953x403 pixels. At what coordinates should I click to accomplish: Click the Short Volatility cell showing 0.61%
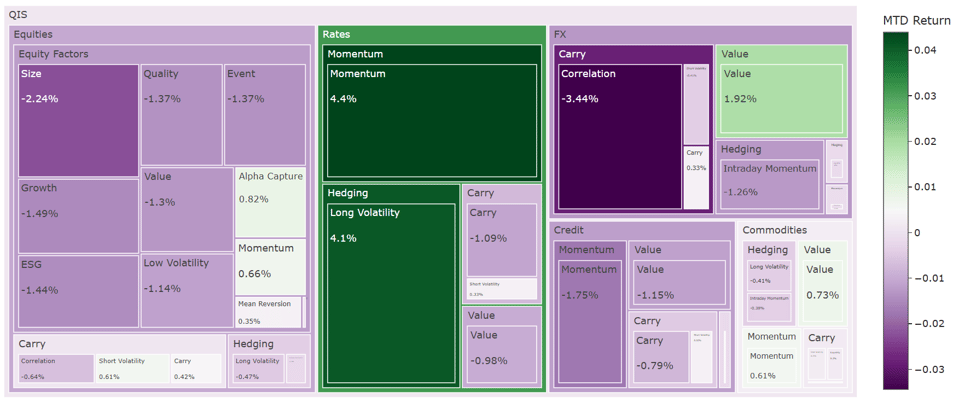[x=132, y=369]
